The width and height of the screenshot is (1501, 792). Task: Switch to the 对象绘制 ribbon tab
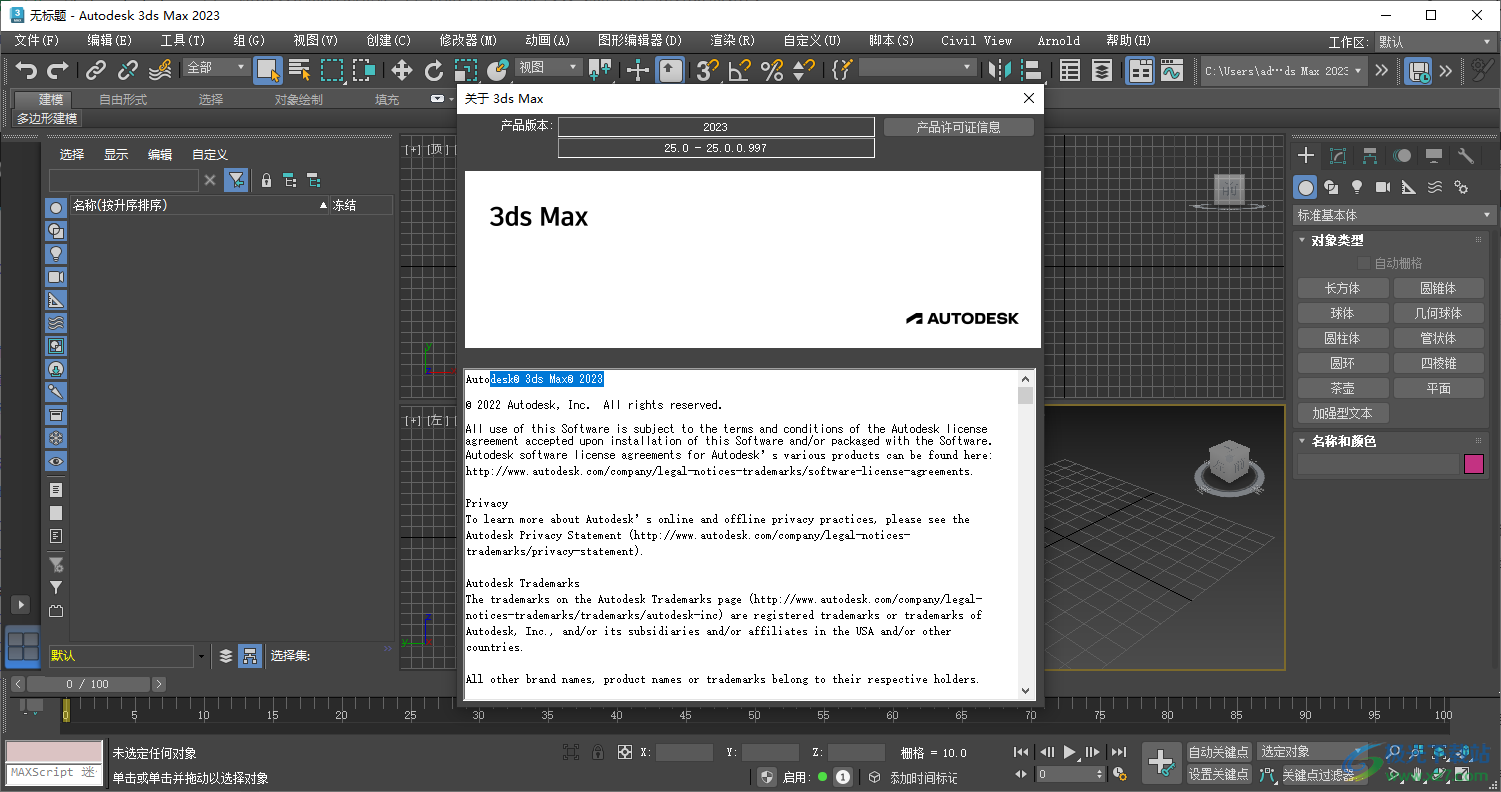[x=299, y=99]
